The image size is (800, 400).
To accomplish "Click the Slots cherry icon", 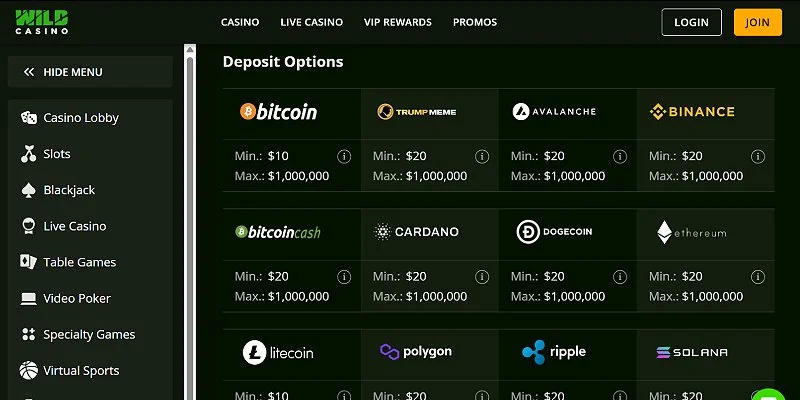I will (28, 154).
